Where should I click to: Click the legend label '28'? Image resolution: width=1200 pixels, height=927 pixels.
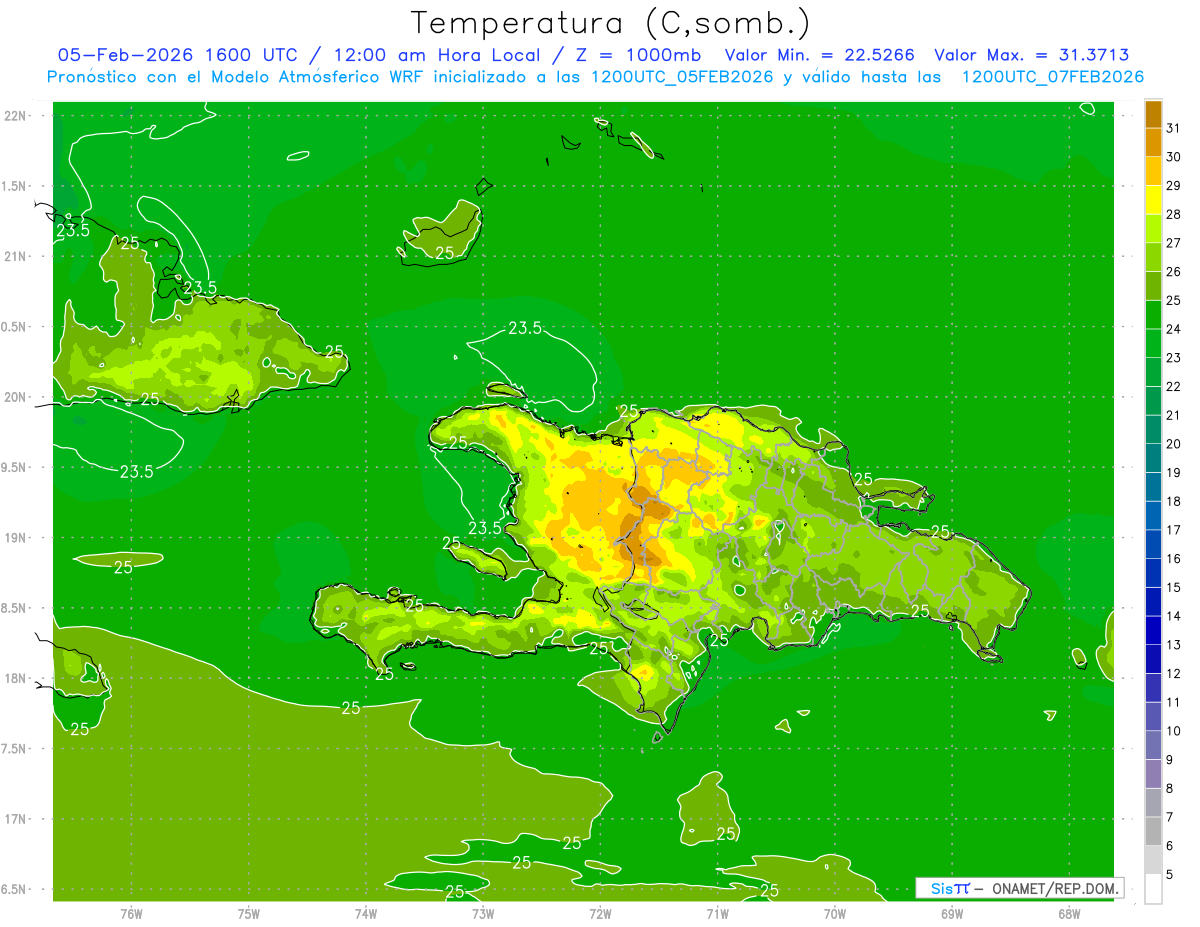[x=1174, y=214]
